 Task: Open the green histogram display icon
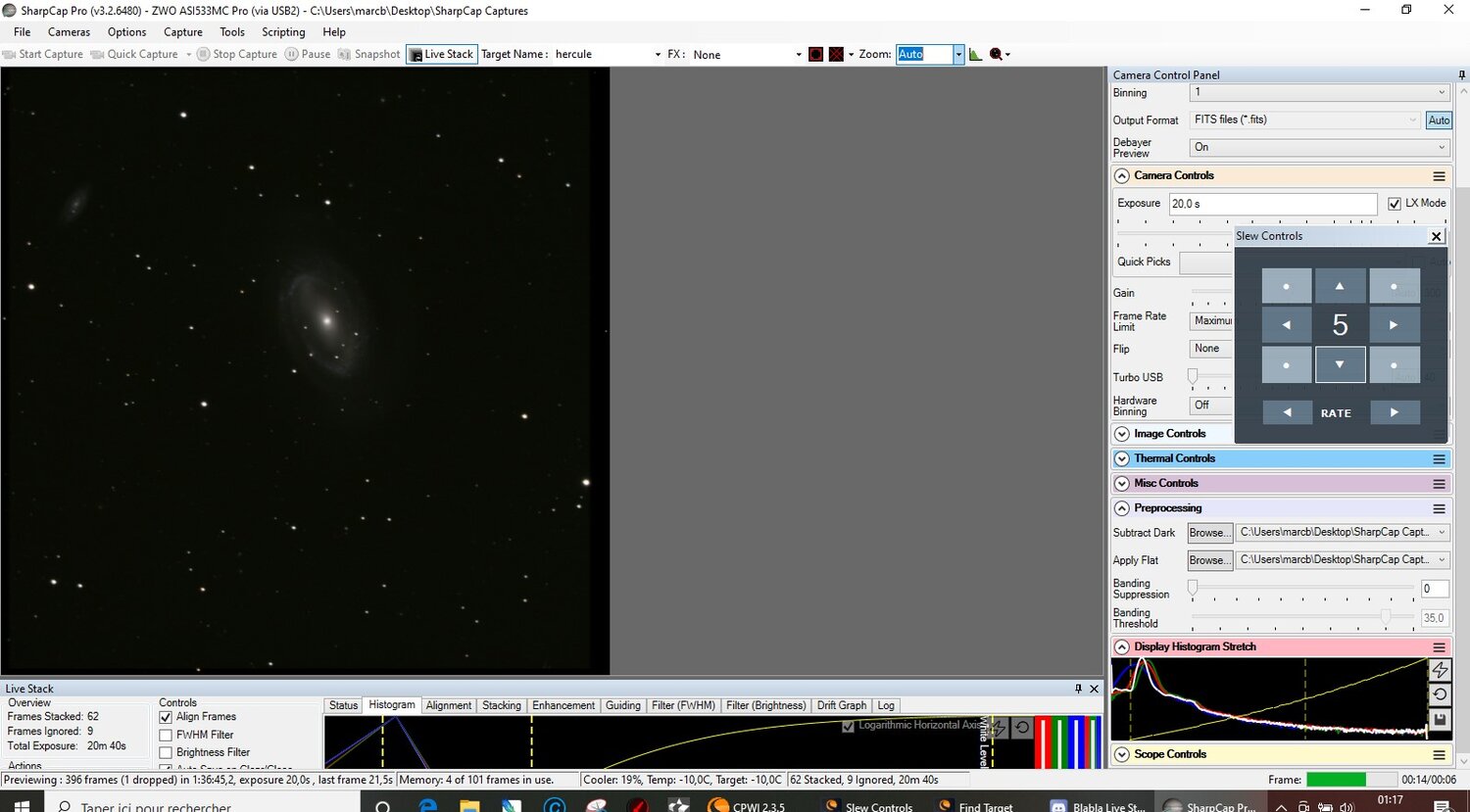(975, 54)
